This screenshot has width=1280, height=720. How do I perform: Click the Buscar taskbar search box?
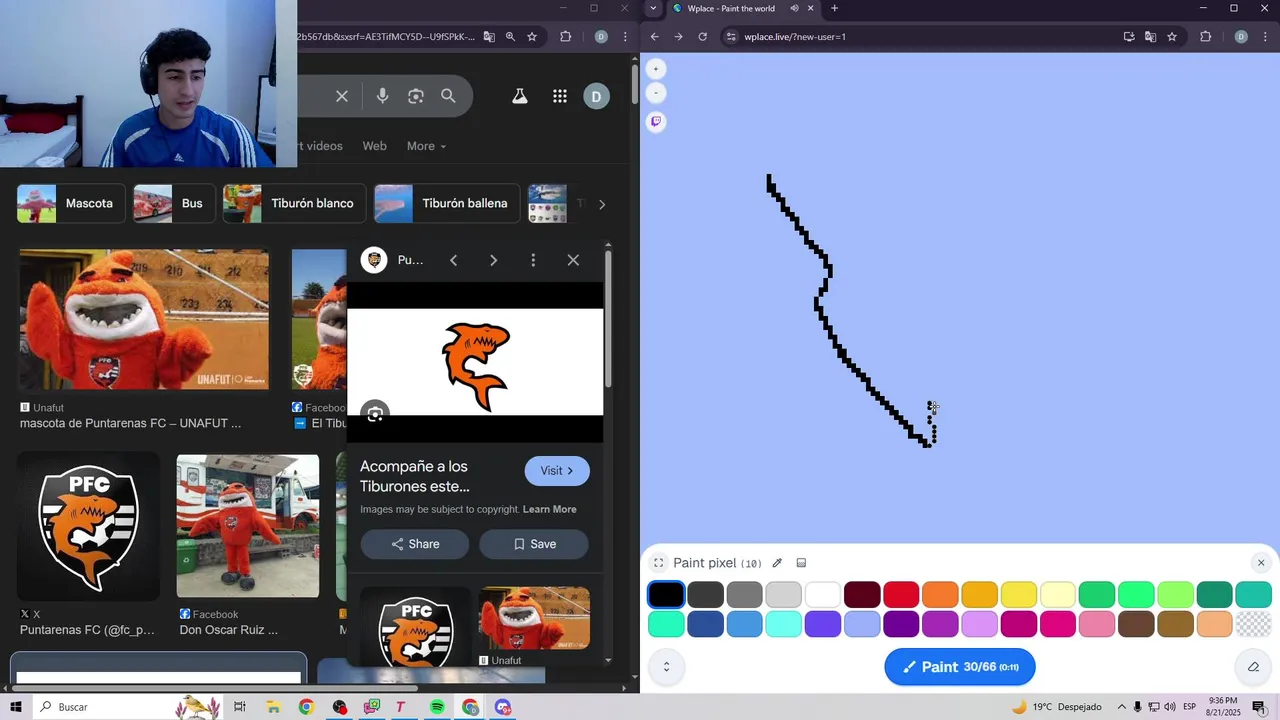(x=130, y=707)
